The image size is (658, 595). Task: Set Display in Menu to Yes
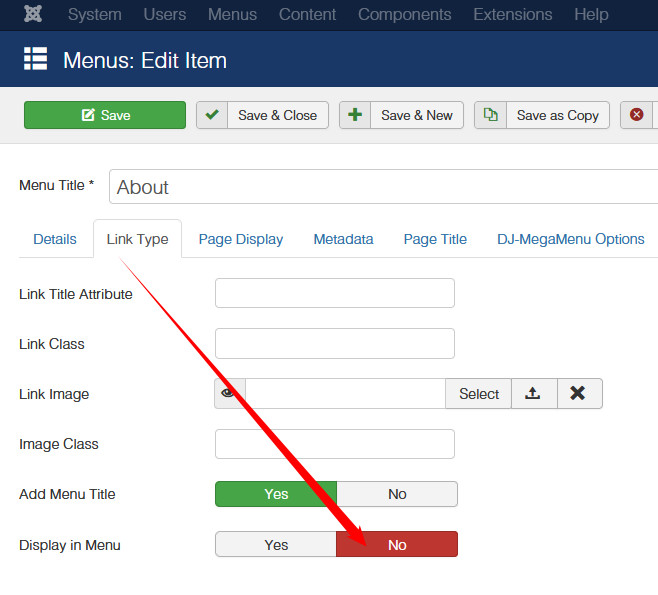[276, 545]
